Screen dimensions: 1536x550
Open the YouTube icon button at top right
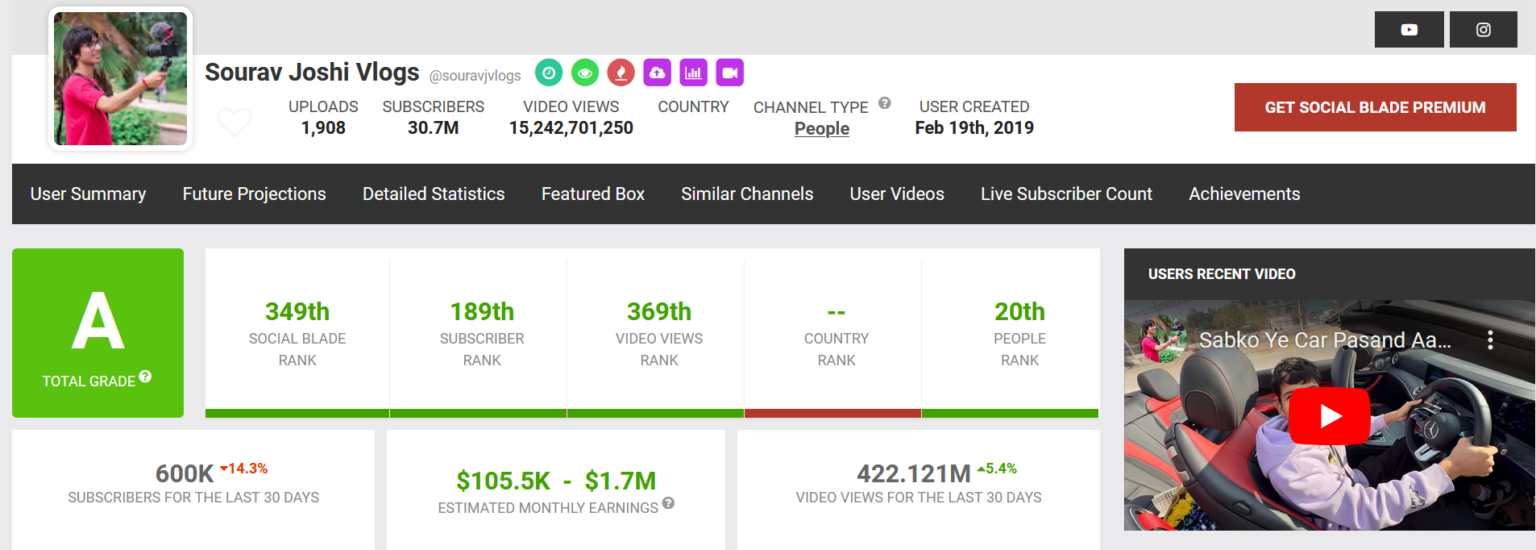[x=1409, y=29]
